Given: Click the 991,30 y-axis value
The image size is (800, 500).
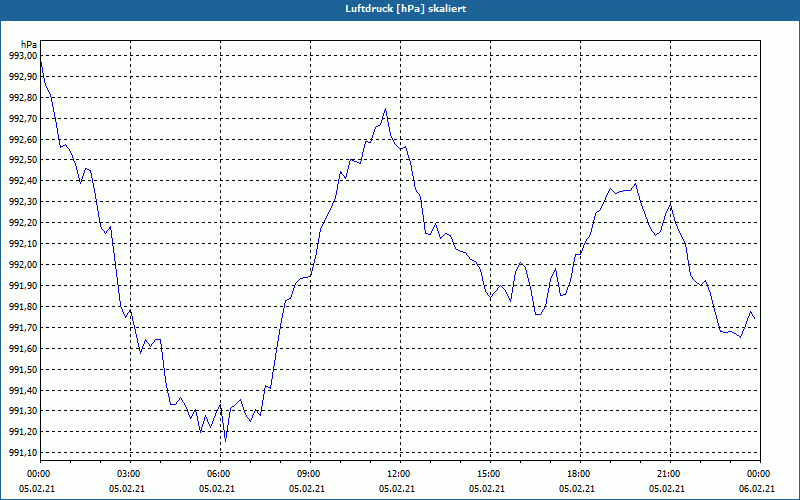Looking at the screenshot, I should 23,411.
